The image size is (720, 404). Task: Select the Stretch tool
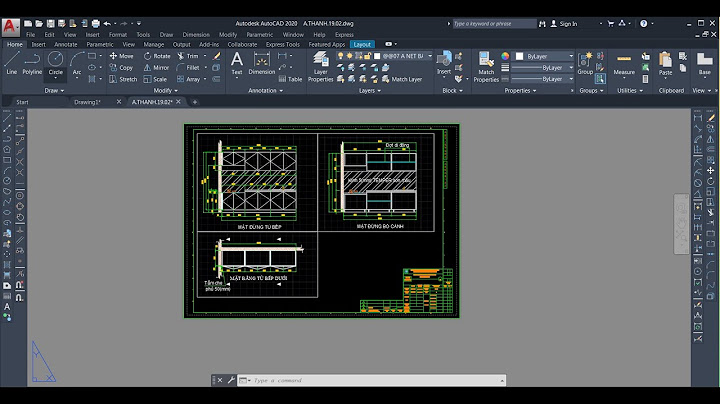click(x=123, y=79)
